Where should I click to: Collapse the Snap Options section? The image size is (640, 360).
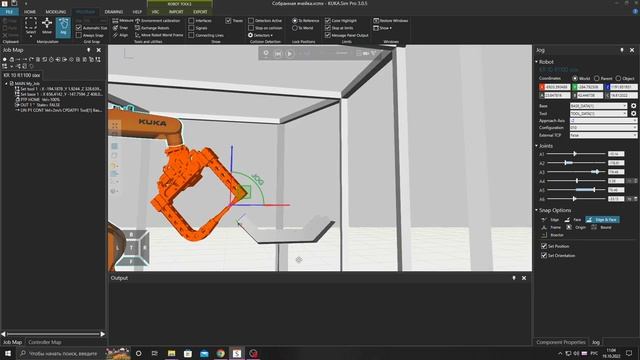536,210
